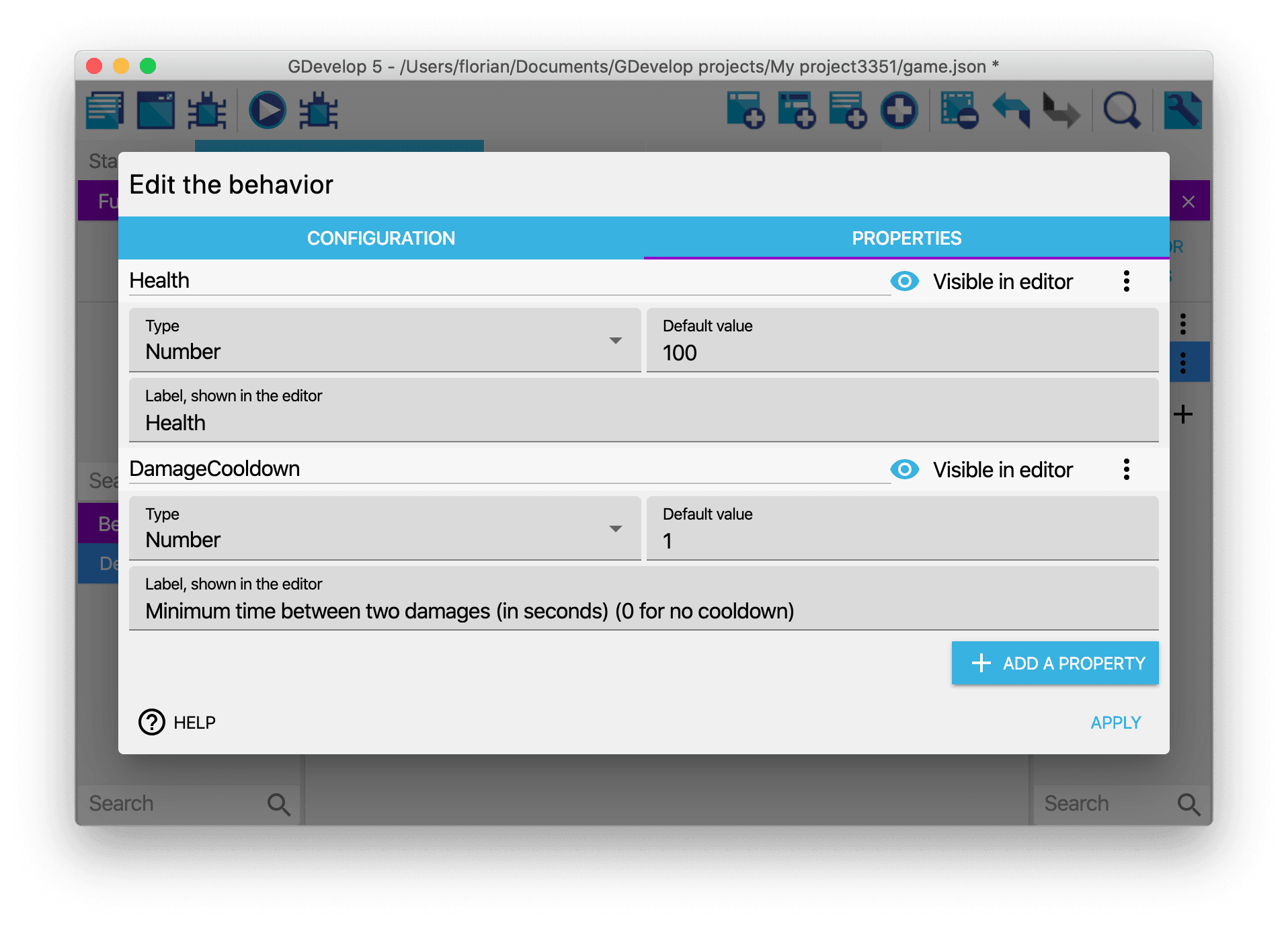The width and height of the screenshot is (1288, 925).
Task: Select the Properties tab
Action: [x=906, y=238]
